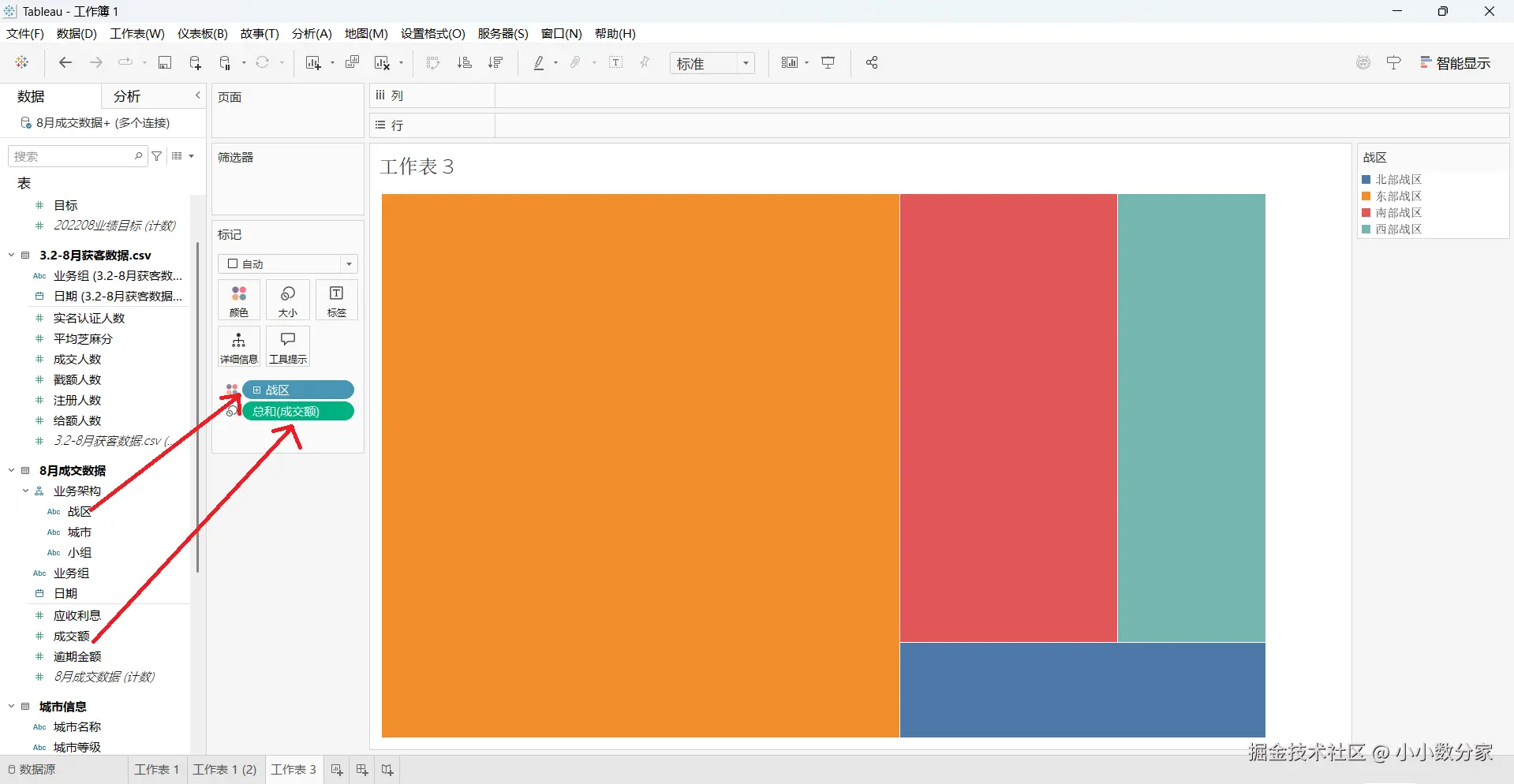Click new story tab icon at bottom

[x=387, y=770]
